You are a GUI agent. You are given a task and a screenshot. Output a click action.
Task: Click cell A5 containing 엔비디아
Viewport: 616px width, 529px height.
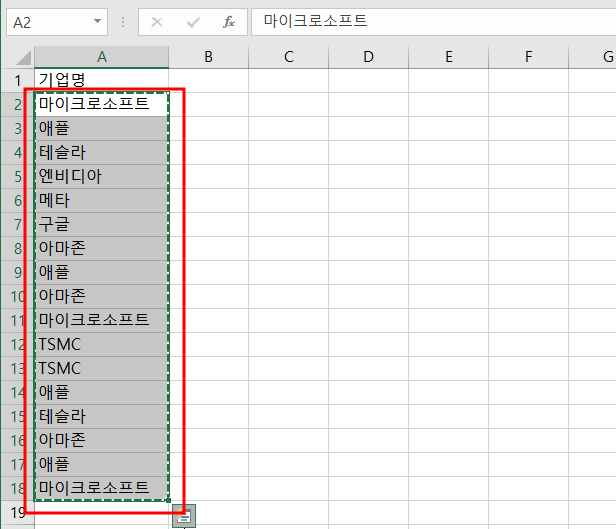(x=102, y=176)
